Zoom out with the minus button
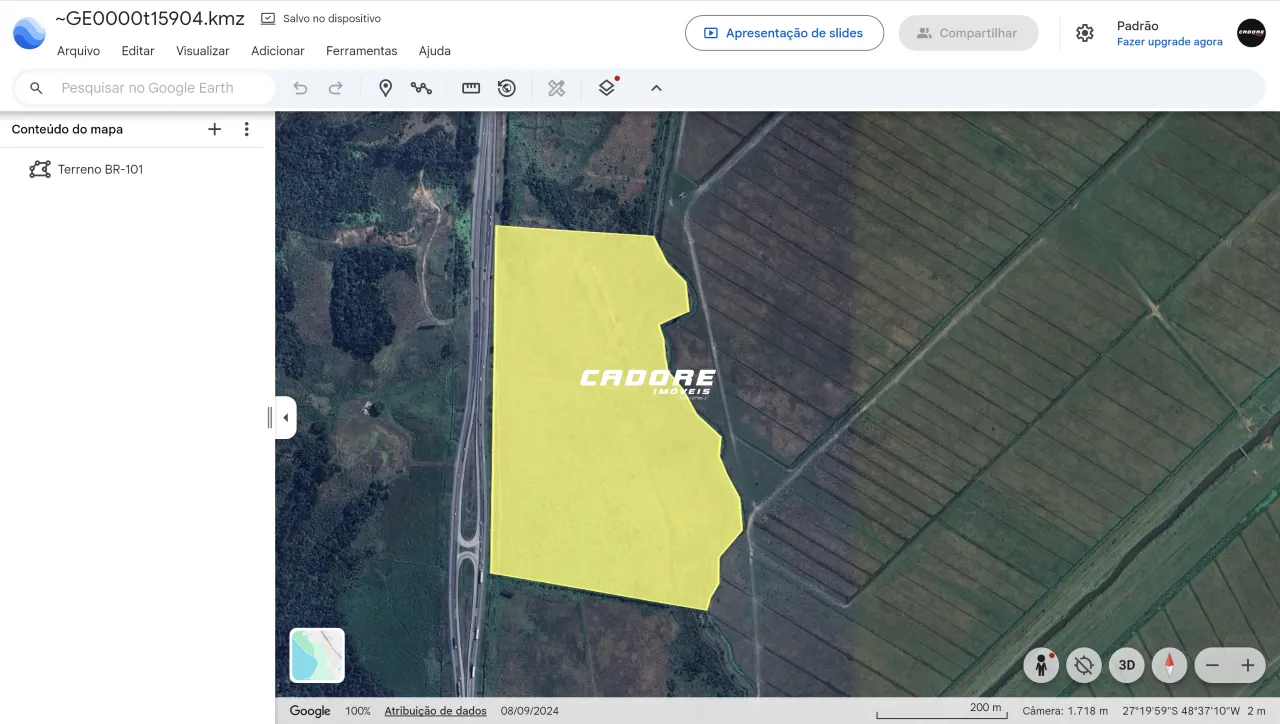This screenshot has height=724, width=1280. (x=1212, y=665)
